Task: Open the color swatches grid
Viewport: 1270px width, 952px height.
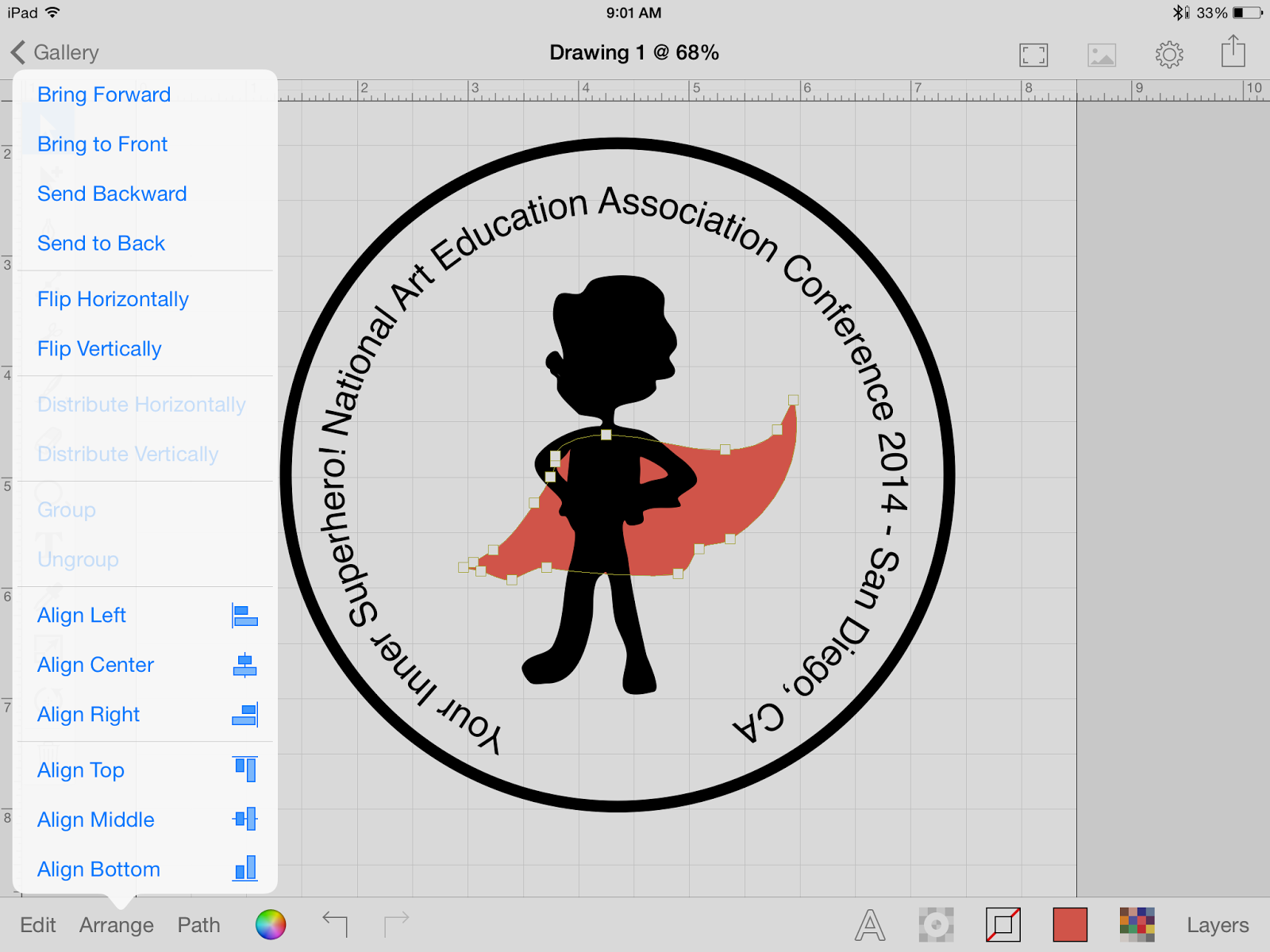Action: pos(1137,925)
